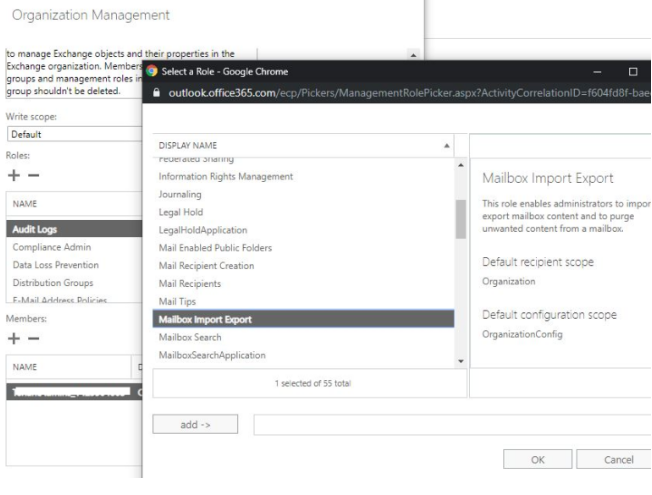Select the redacted member row in Members list
This screenshot has width=652, height=495.
pos(74,392)
